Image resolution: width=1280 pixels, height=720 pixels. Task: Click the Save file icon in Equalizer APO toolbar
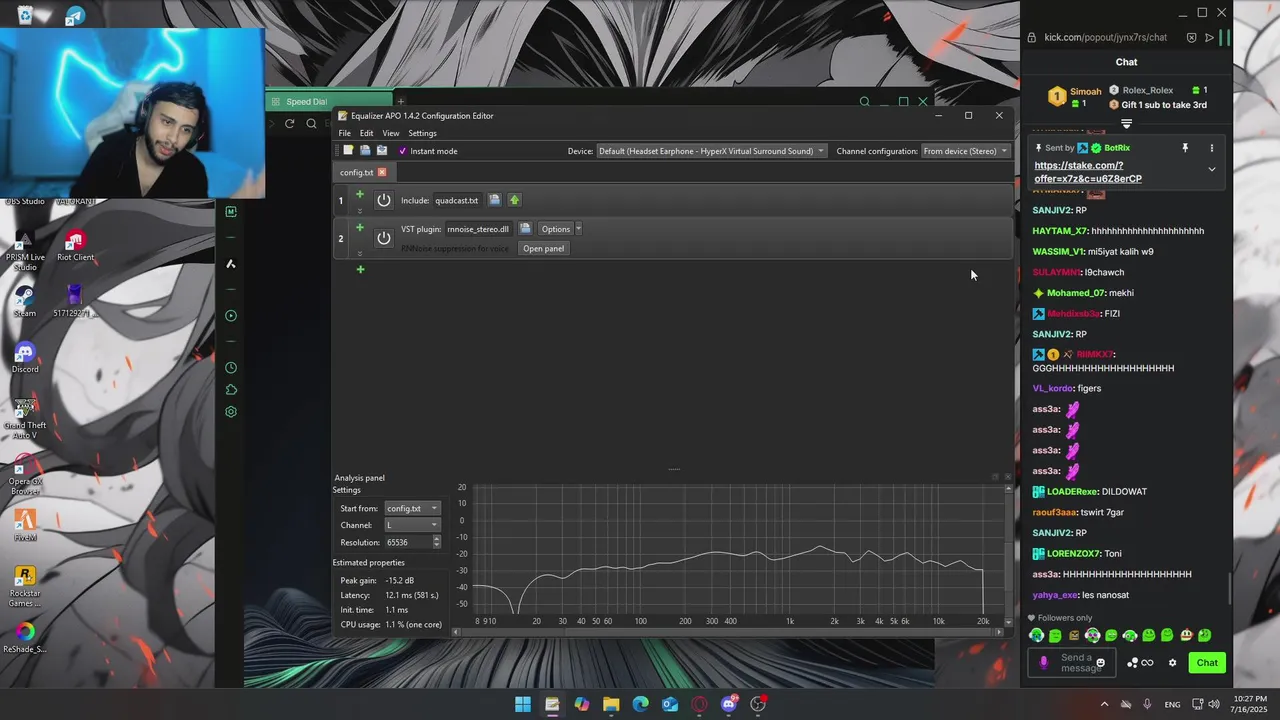pyautogui.click(x=381, y=151)
